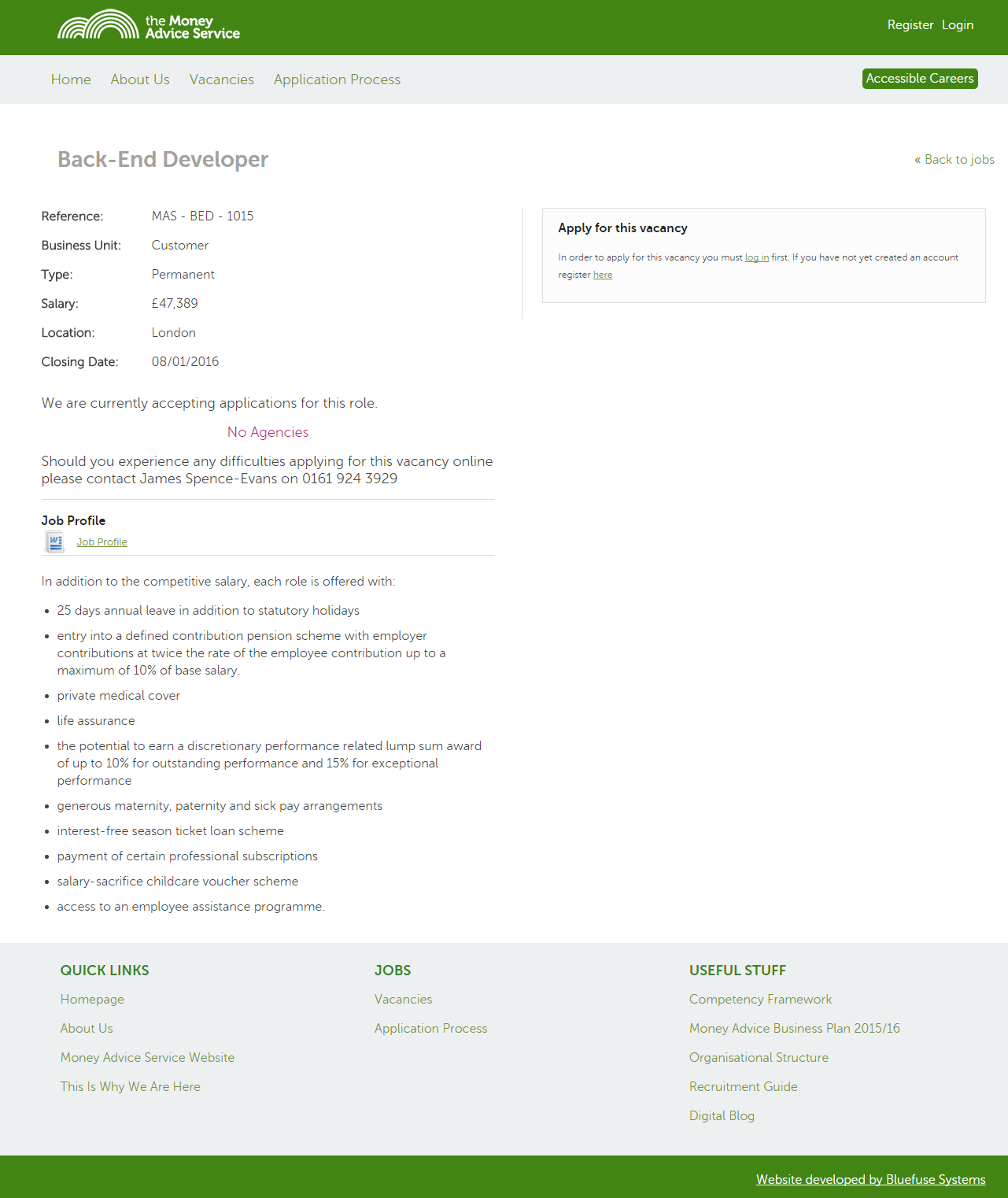Download the Job Profile document link
The image size is (1008, 1198).
102,542
